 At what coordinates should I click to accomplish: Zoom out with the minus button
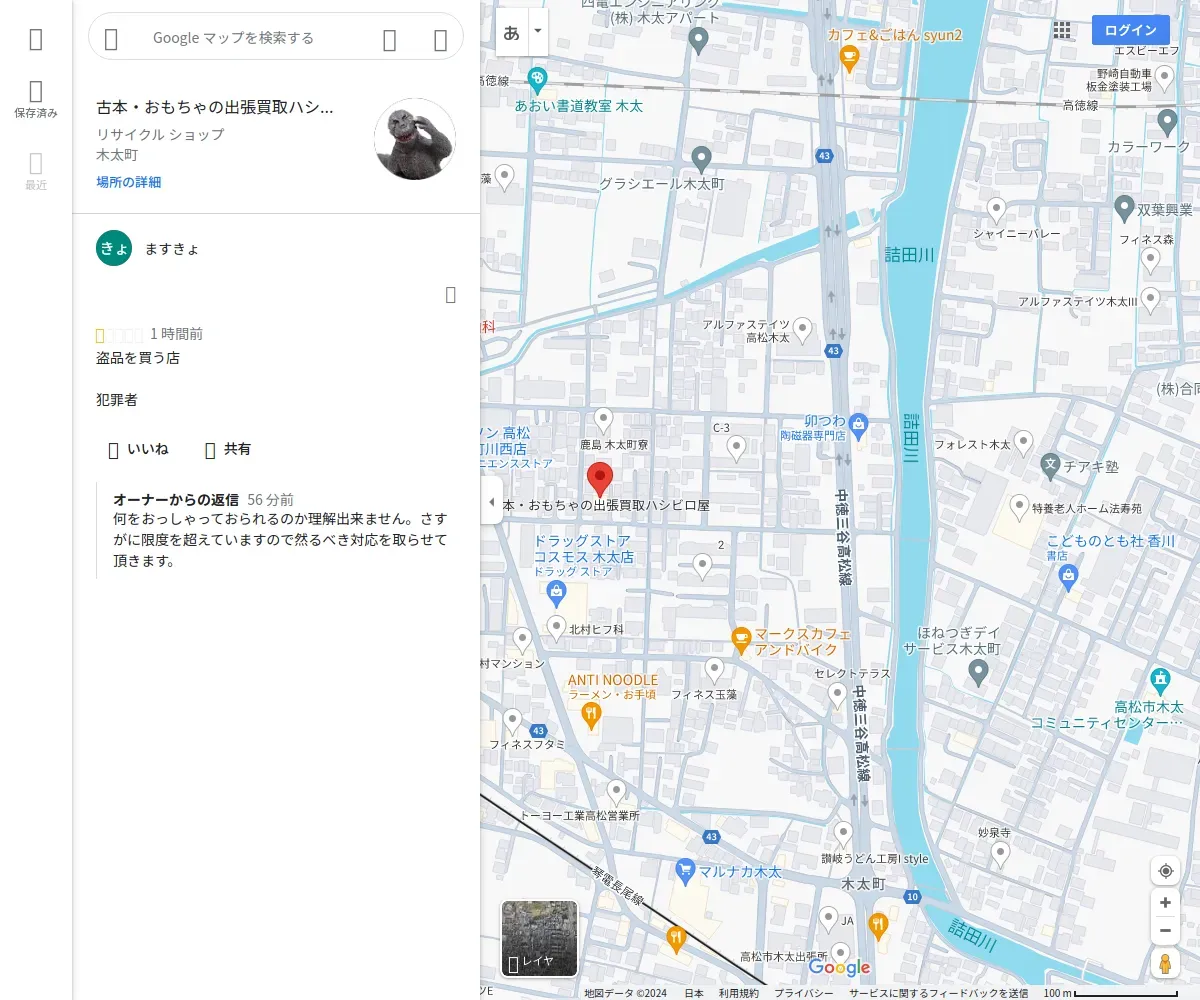coord(1165,931)
